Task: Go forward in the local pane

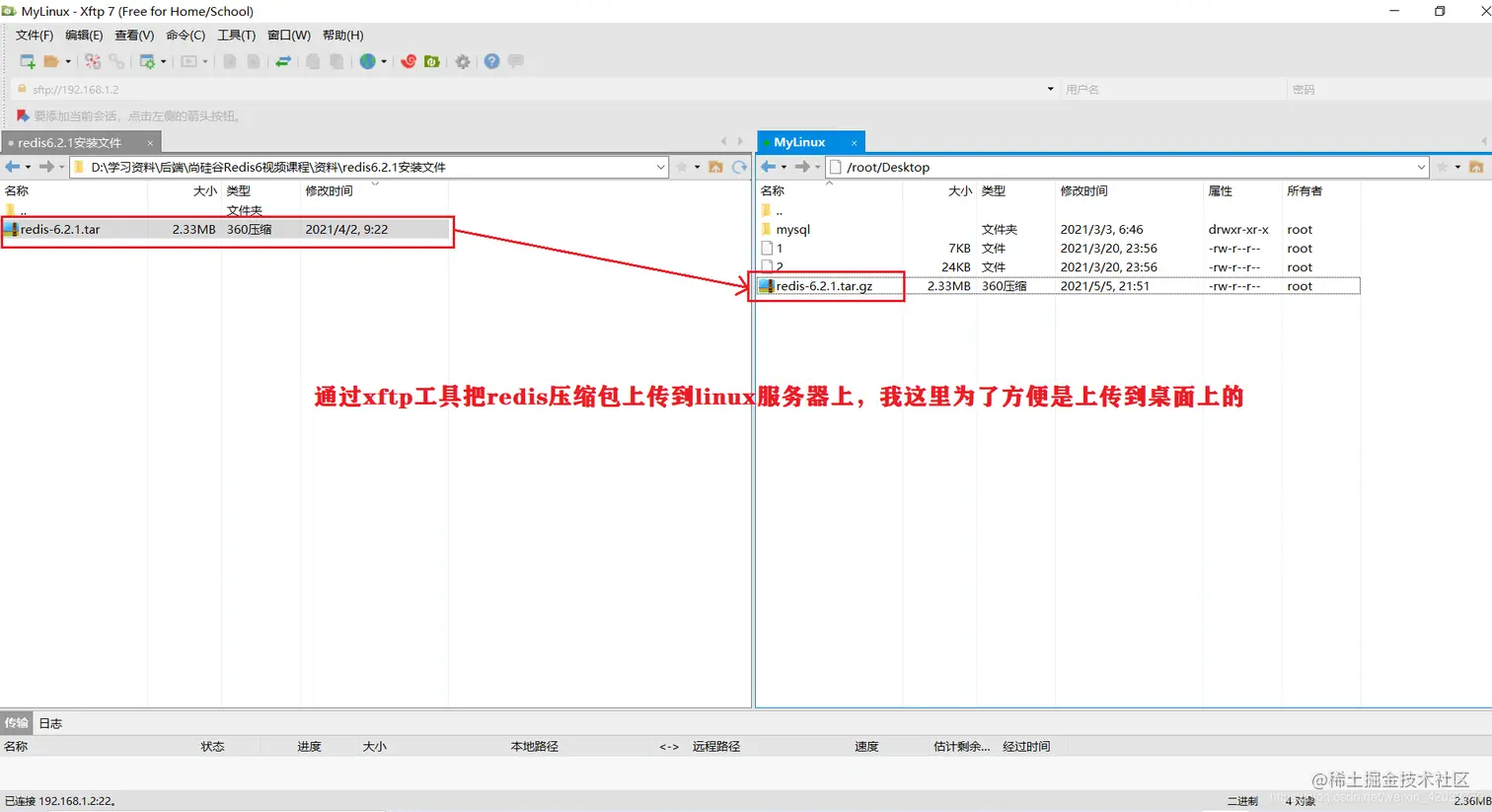Action: pos(46,167)
